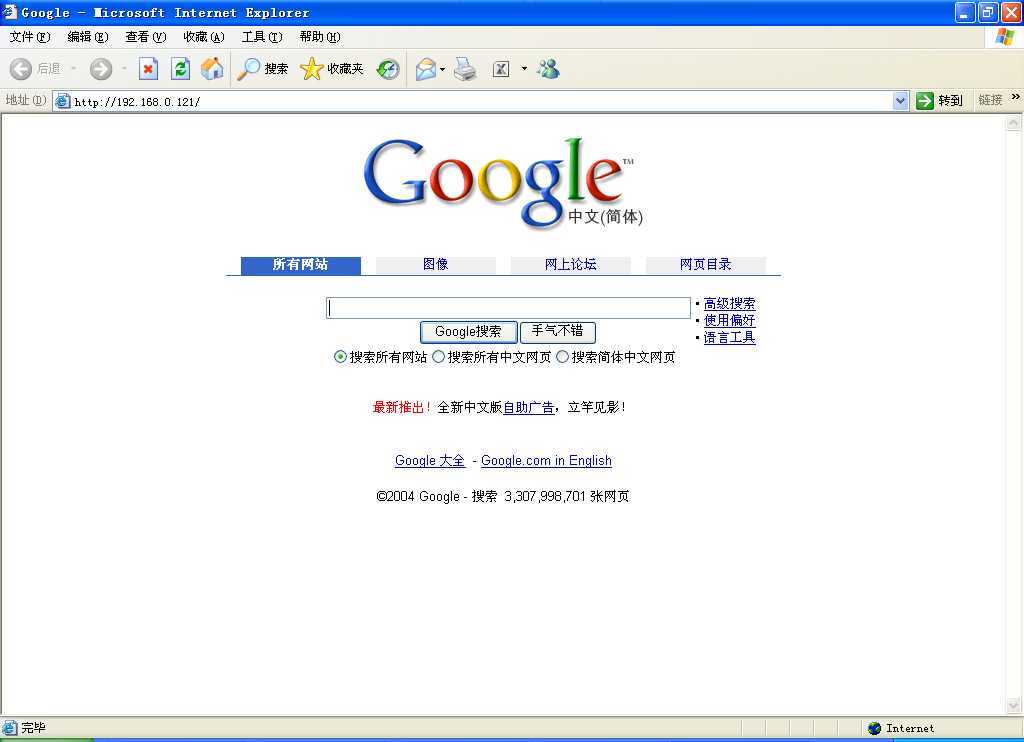
Task: Click into the Google search text field
Action: [508, 308]
